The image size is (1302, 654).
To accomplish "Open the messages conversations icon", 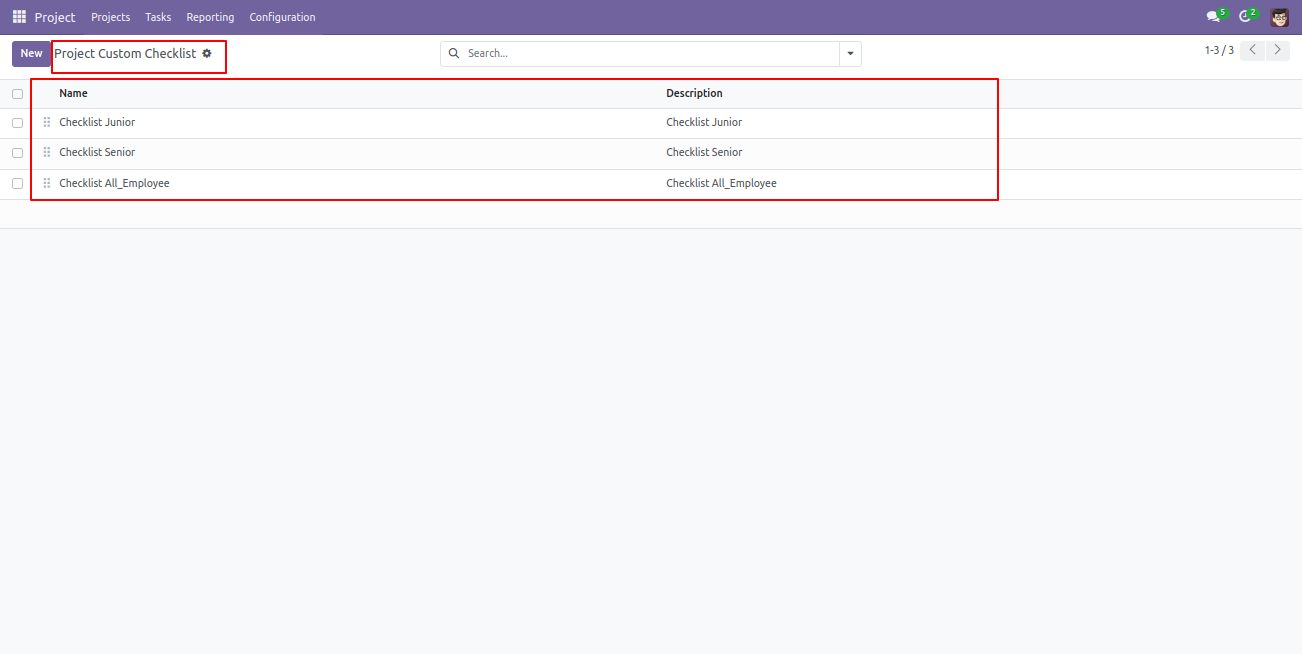I will 1215,16.
